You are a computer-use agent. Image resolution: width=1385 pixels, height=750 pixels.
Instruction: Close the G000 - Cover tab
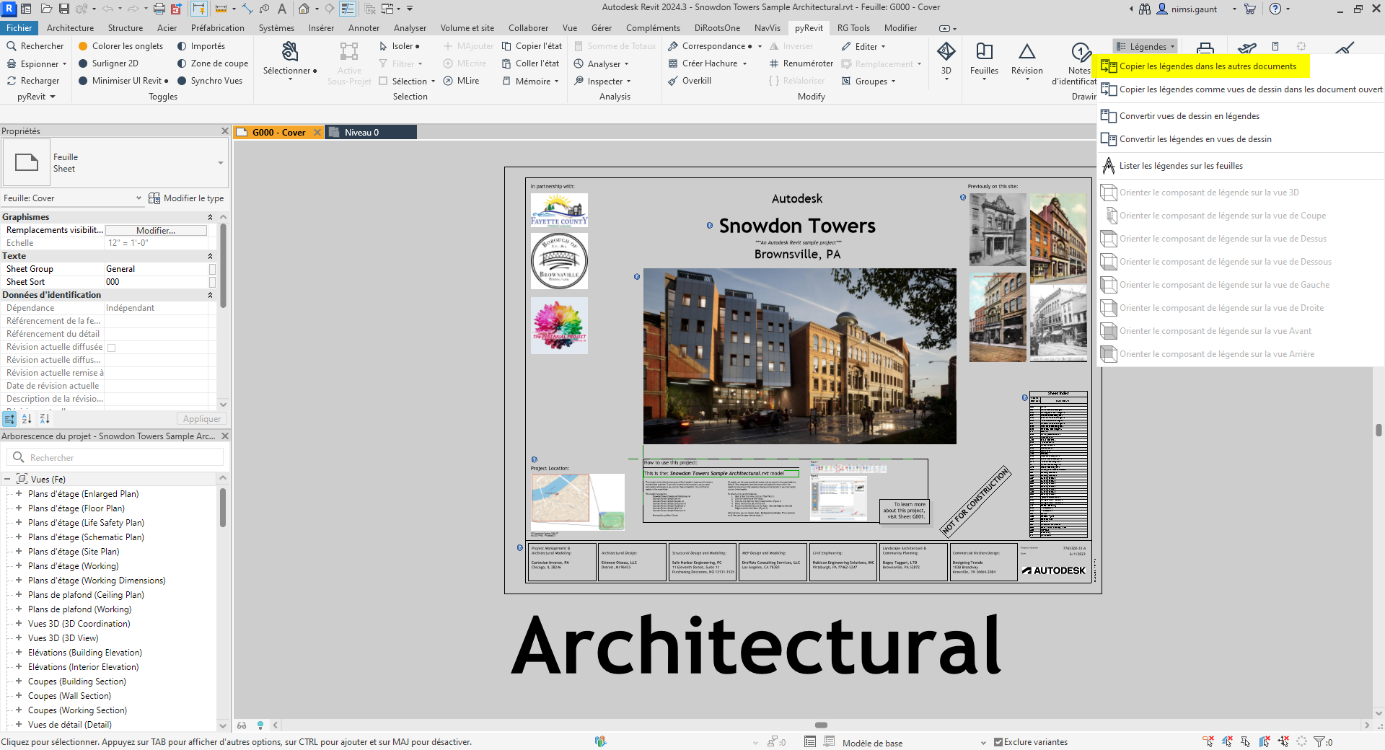pos(317,132)
